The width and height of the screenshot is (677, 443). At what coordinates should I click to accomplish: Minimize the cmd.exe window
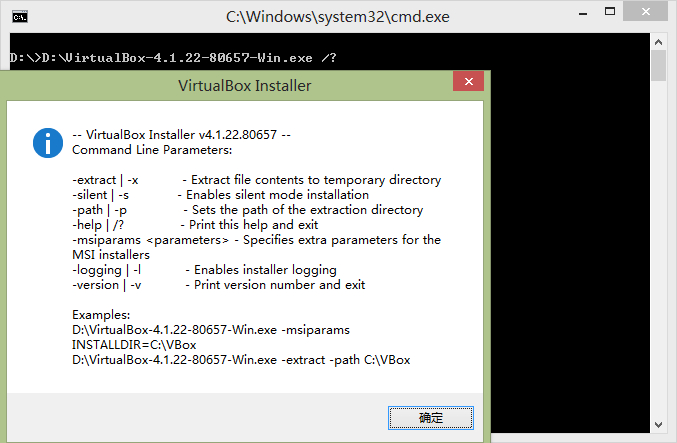pos(583,13)
